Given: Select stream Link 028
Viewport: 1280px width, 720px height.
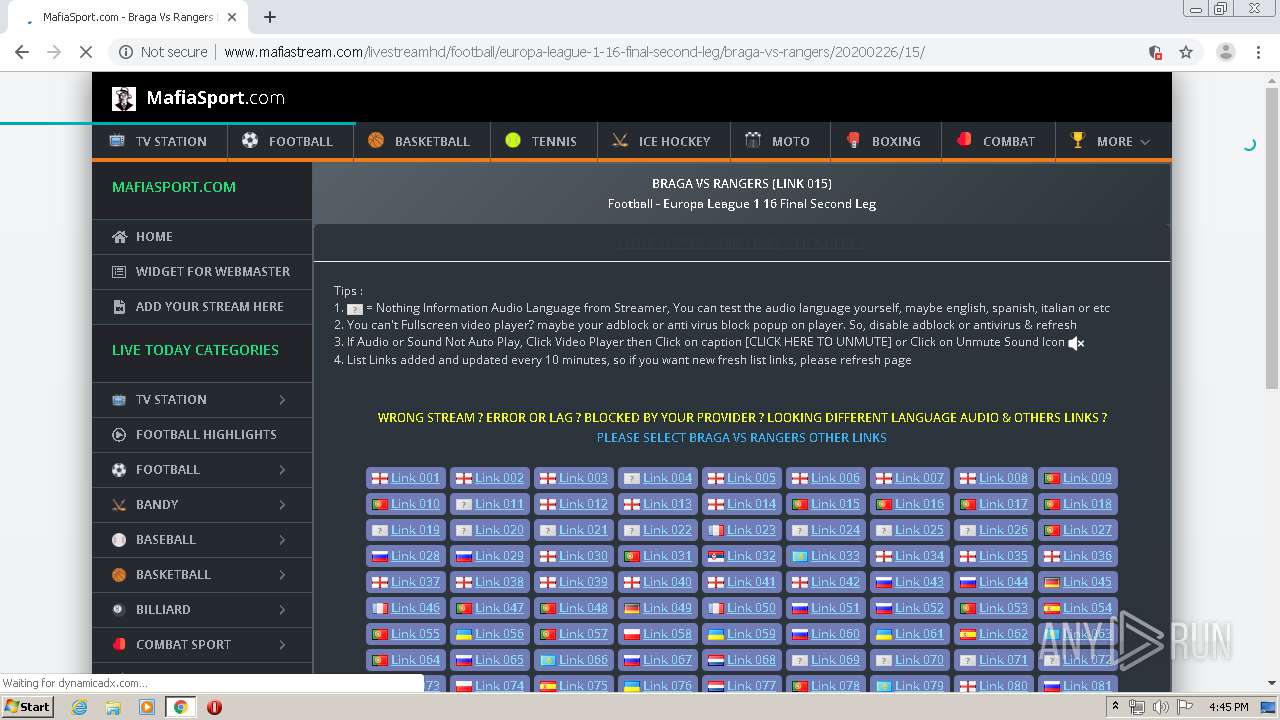Looking at the screenshot, I should tap(405, 556).
